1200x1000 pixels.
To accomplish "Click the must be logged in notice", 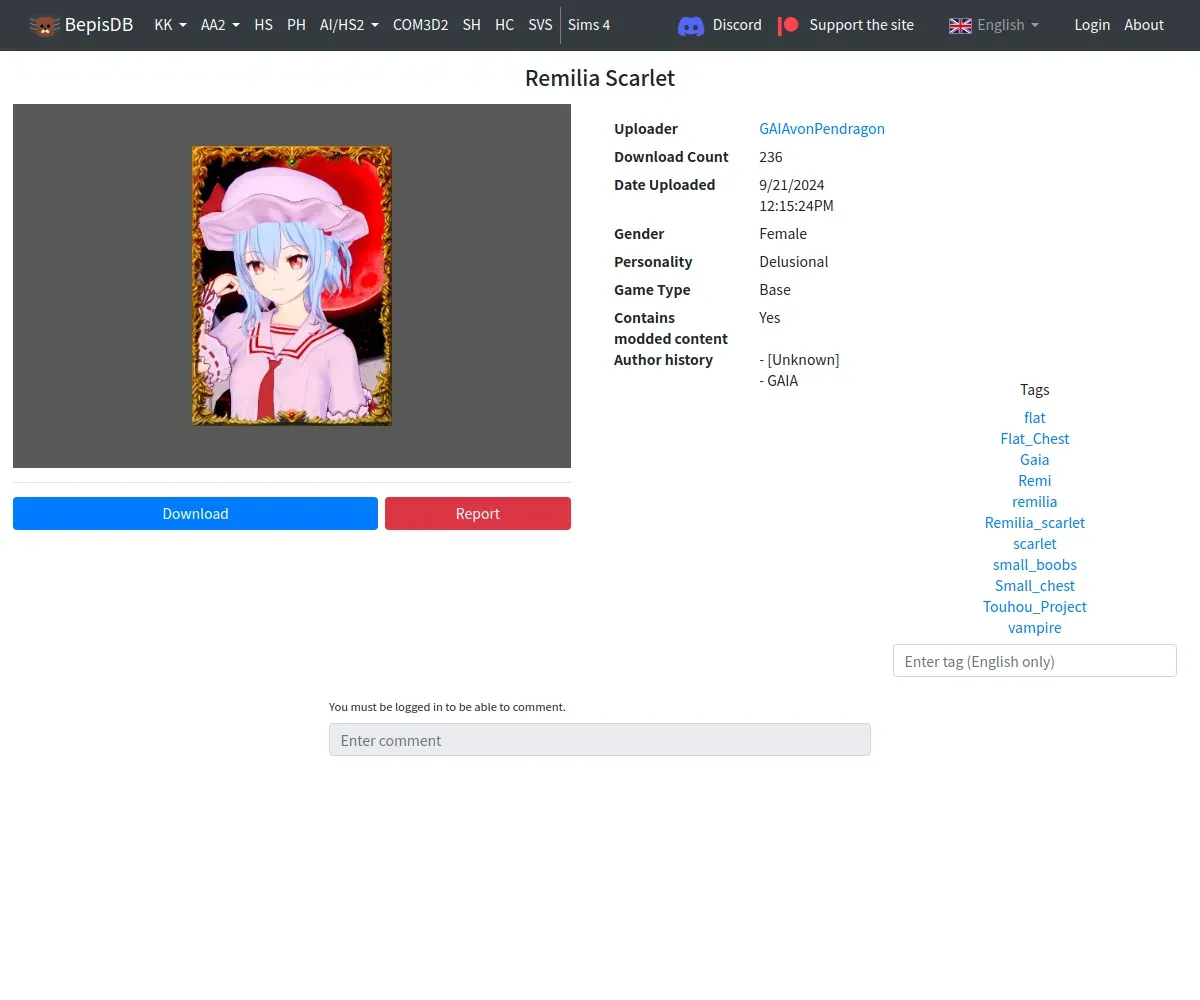I will point(447,707).
